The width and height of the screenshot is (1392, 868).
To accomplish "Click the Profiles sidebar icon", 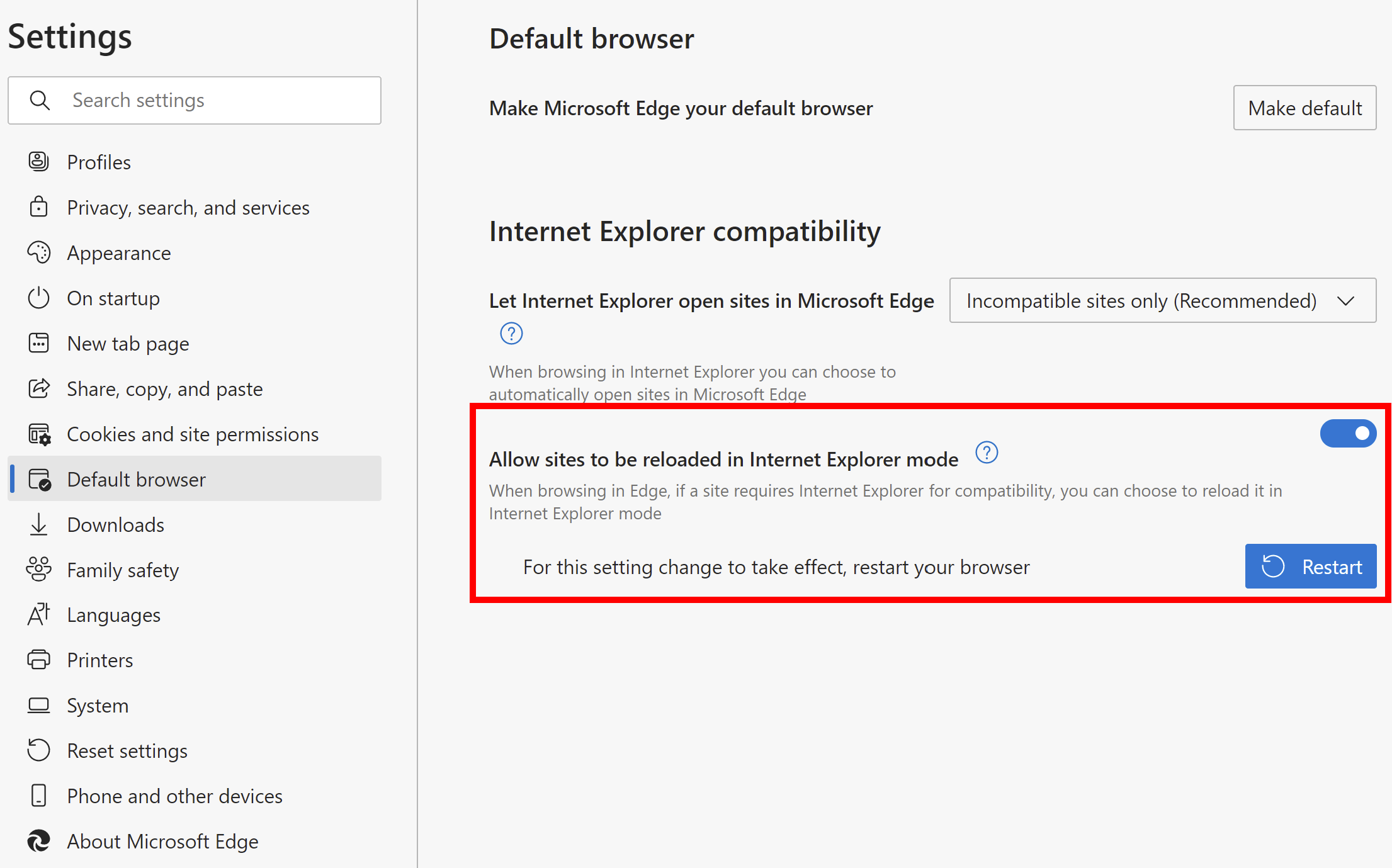I will coord(38,162).
